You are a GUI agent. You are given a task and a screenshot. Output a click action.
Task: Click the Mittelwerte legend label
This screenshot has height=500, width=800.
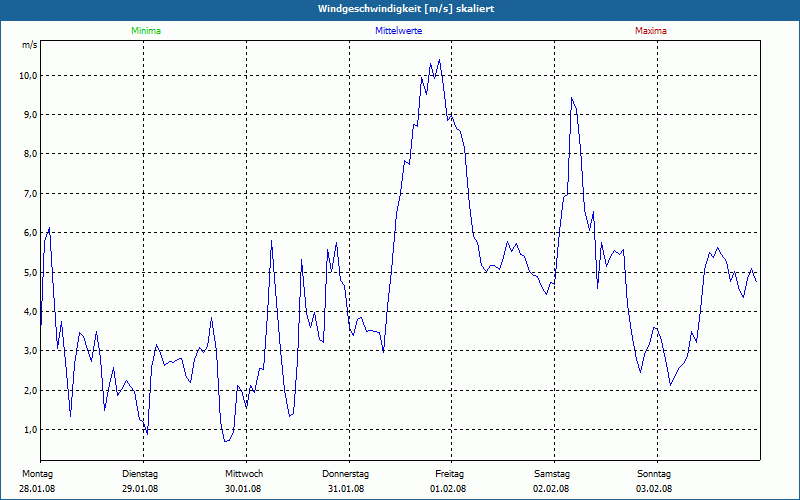point(398,31)
